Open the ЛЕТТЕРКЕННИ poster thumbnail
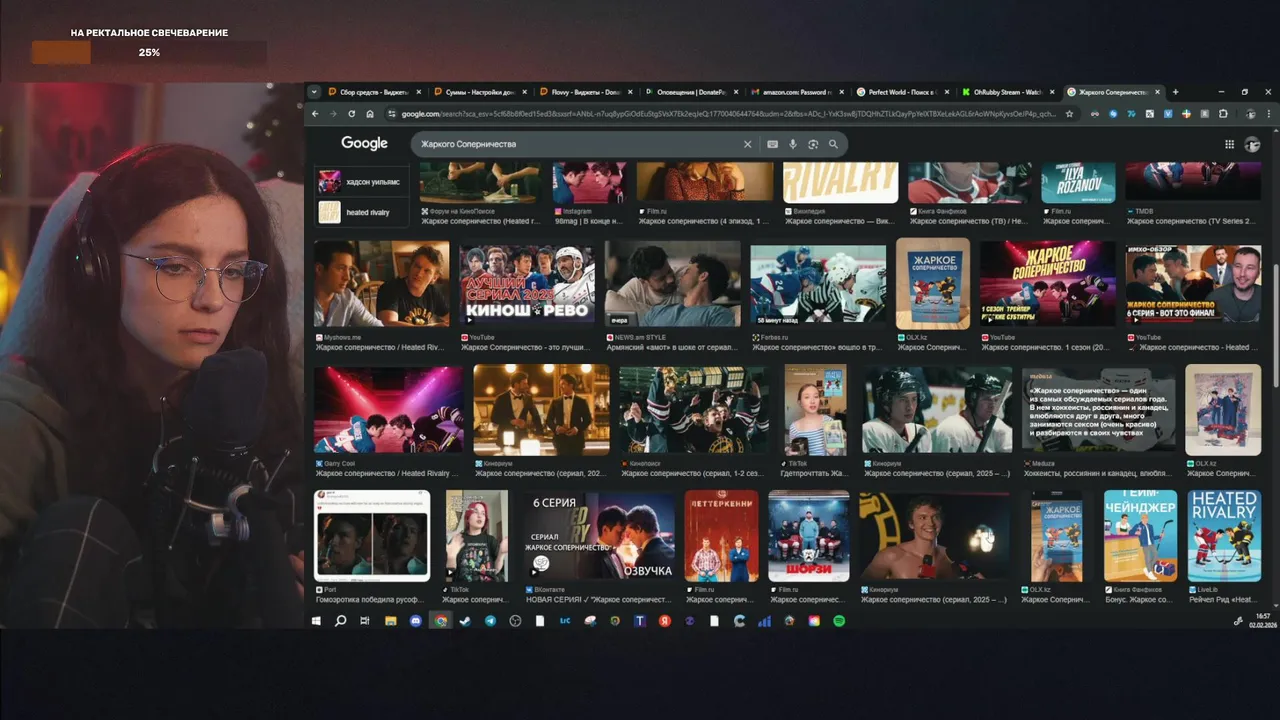 tap(722, 536)
